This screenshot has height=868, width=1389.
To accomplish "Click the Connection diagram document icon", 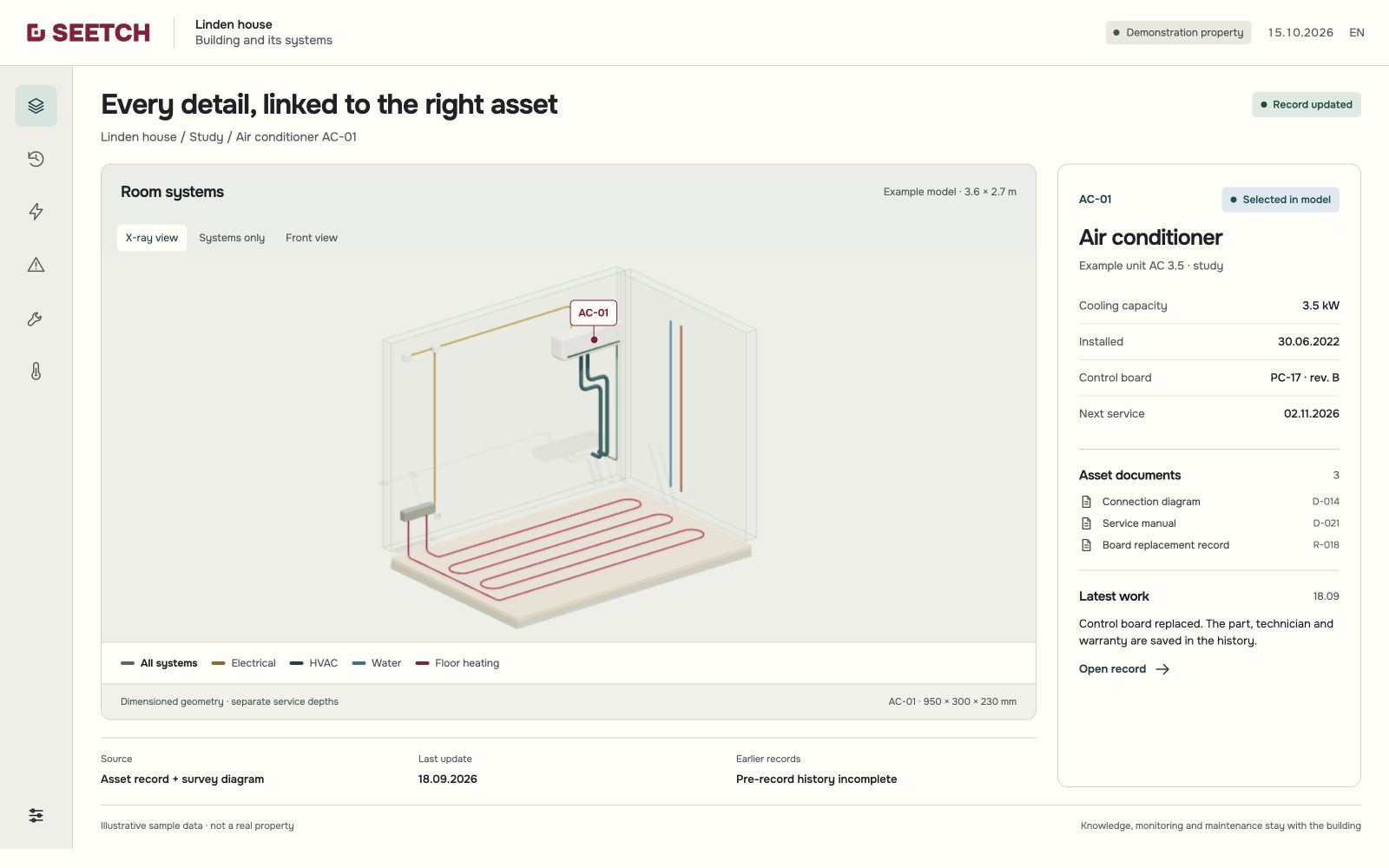I will 1086,502.
